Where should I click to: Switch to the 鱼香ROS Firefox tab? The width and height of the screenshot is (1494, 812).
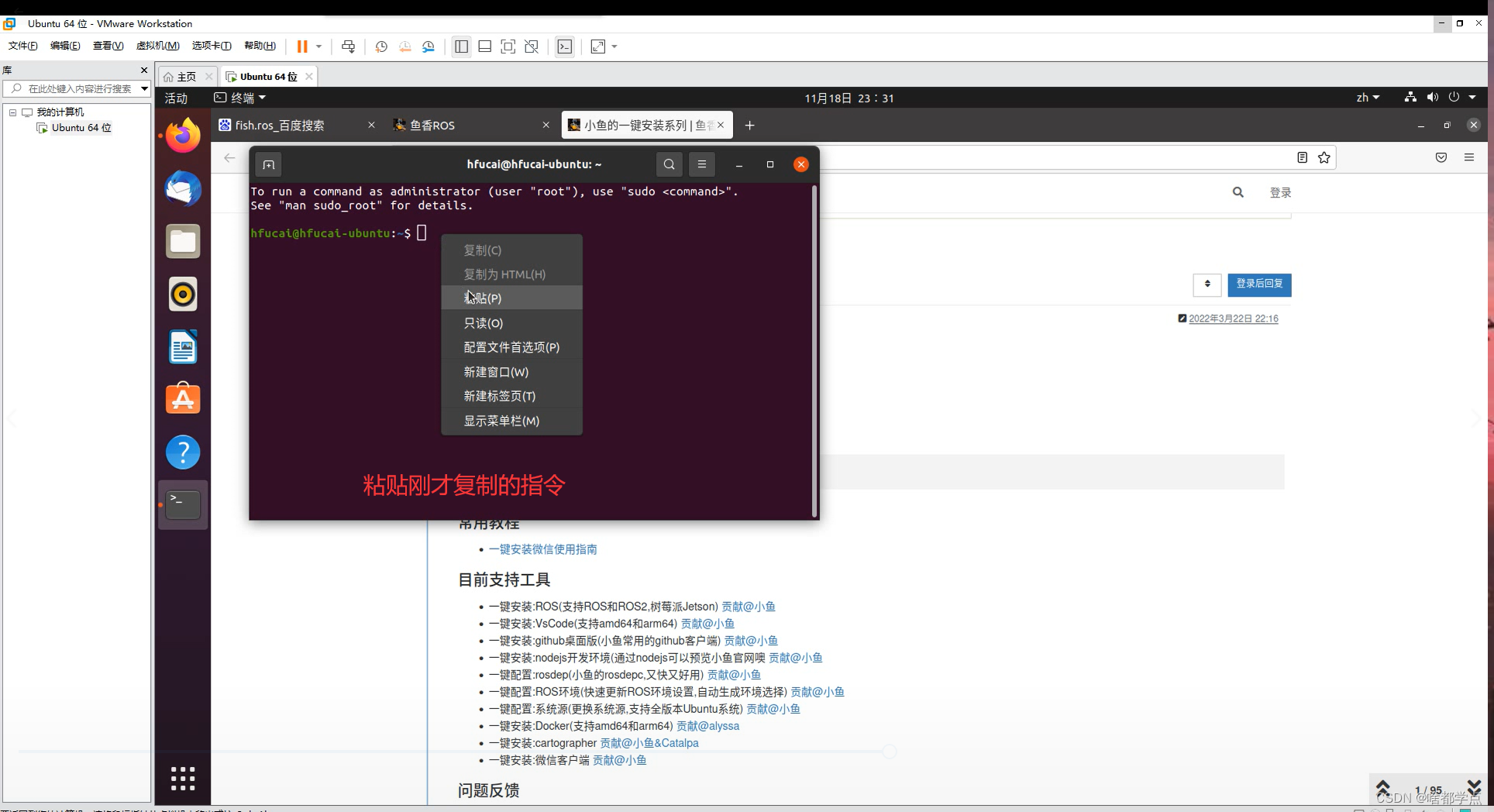point(471,126)
